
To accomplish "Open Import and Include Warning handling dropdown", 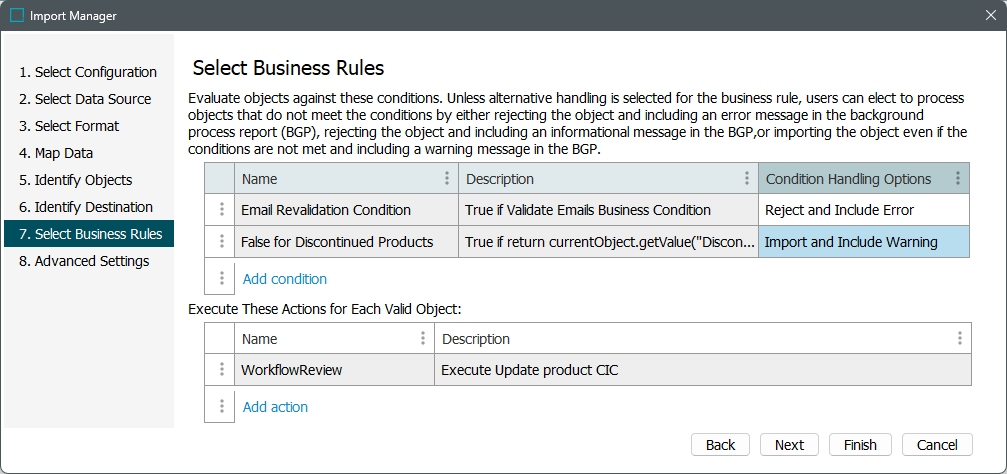I will [x=863, y=241].
